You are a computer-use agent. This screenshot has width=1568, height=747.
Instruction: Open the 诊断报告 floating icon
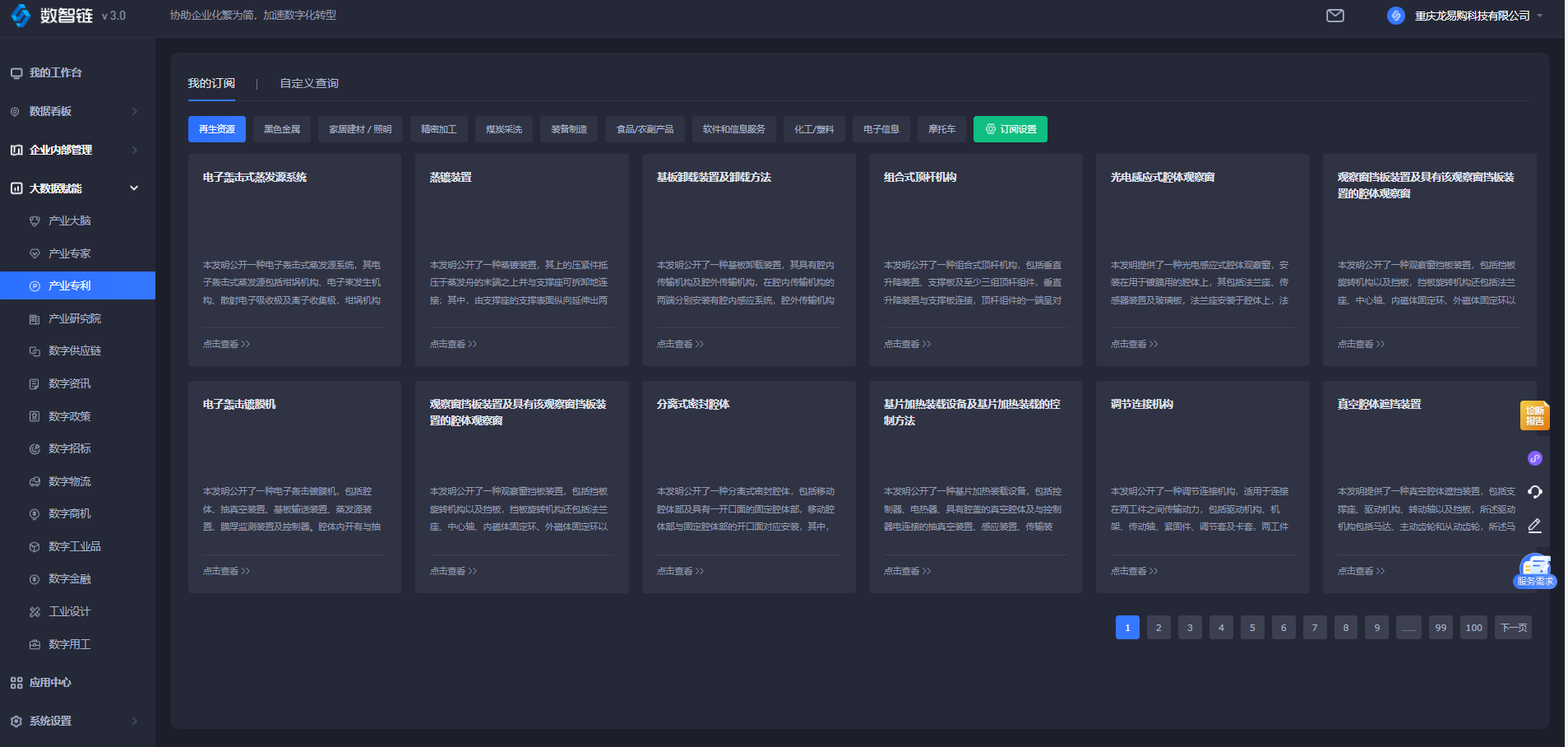click(x=1534, y=415)
